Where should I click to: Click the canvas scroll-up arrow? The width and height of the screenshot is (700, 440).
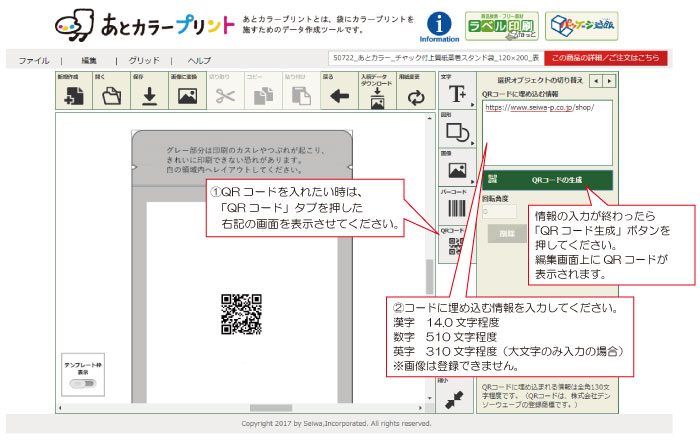429,119
